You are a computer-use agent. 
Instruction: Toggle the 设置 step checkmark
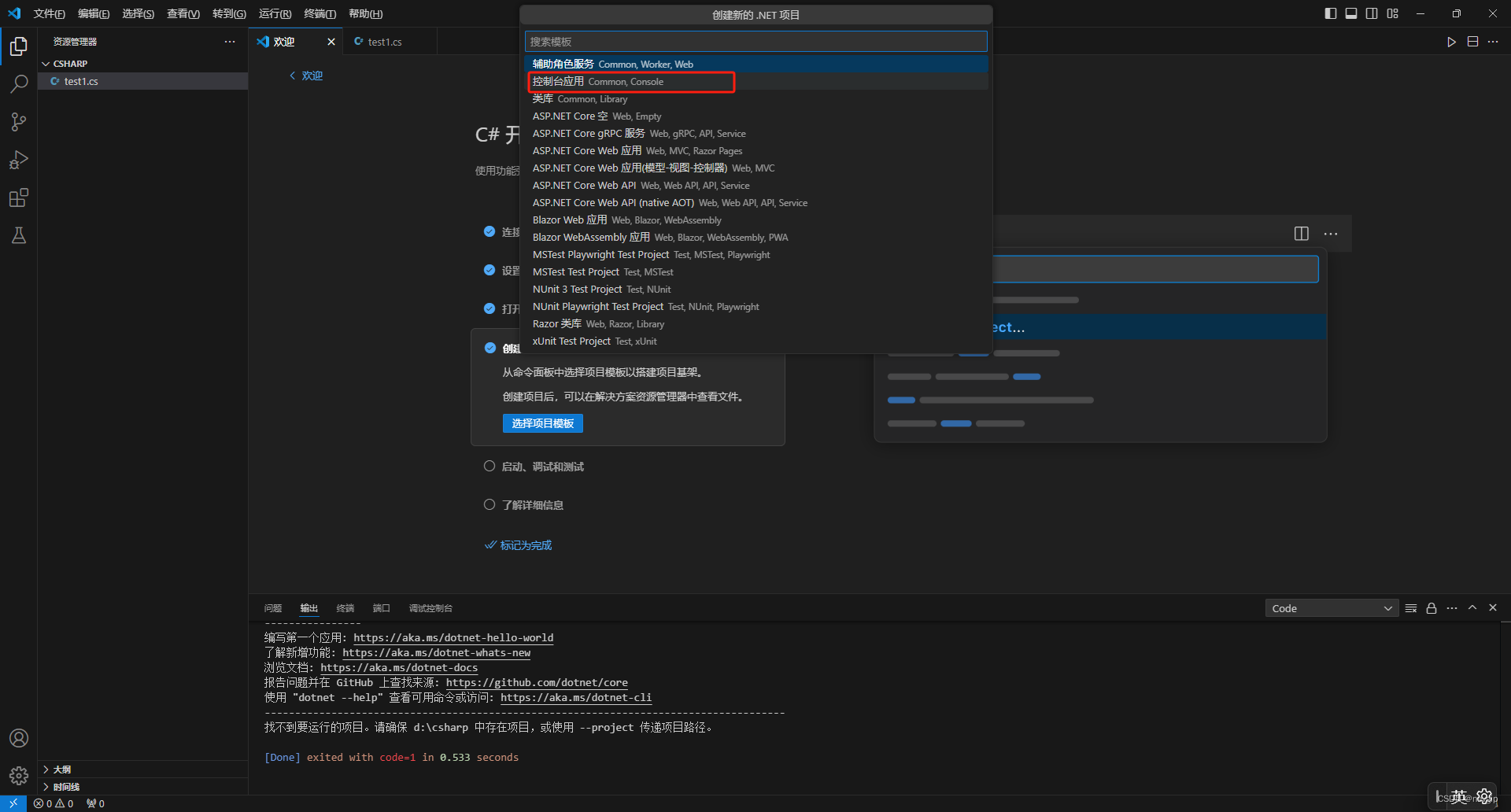490,270
